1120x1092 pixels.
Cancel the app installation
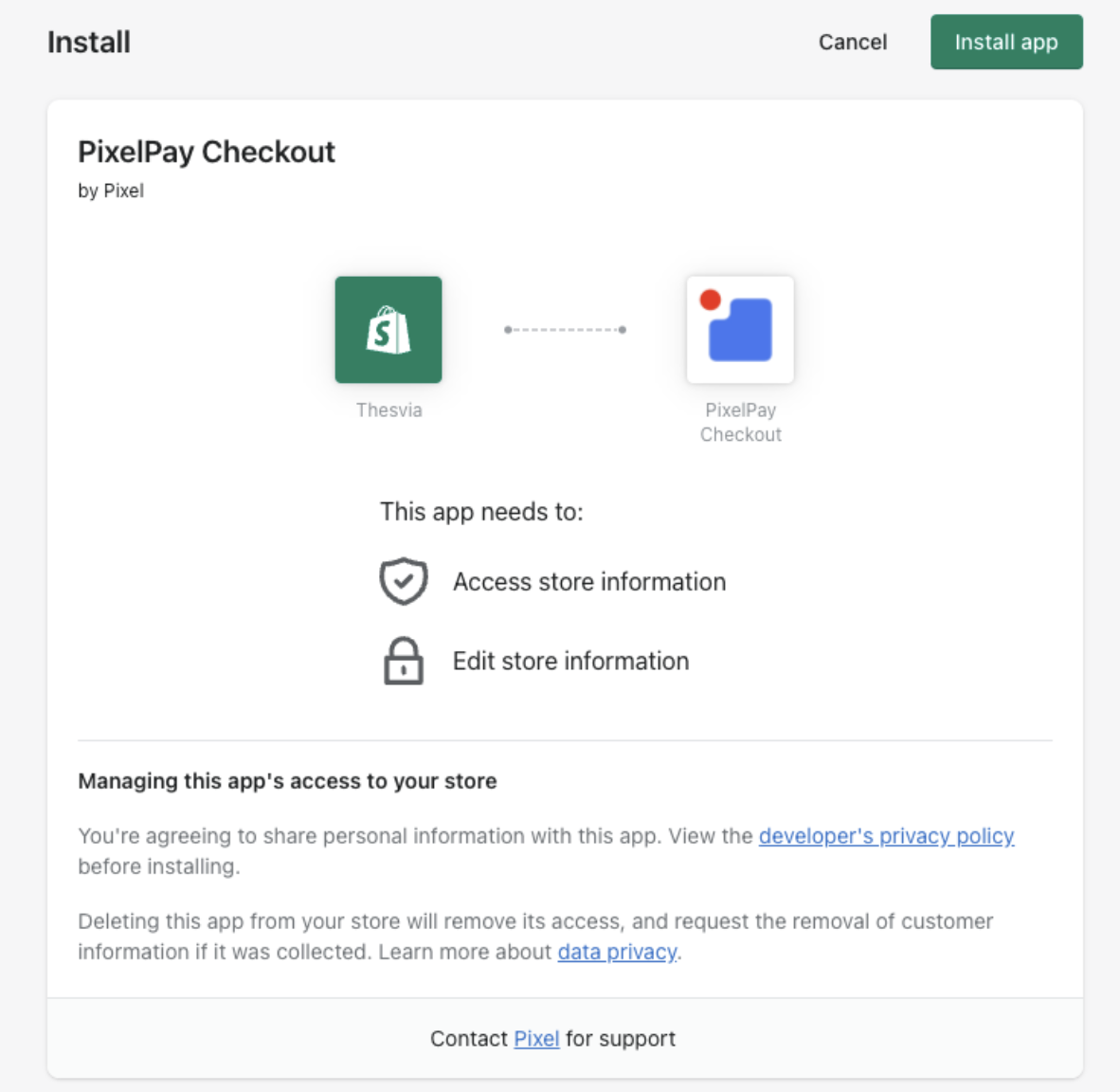(852, 42)
